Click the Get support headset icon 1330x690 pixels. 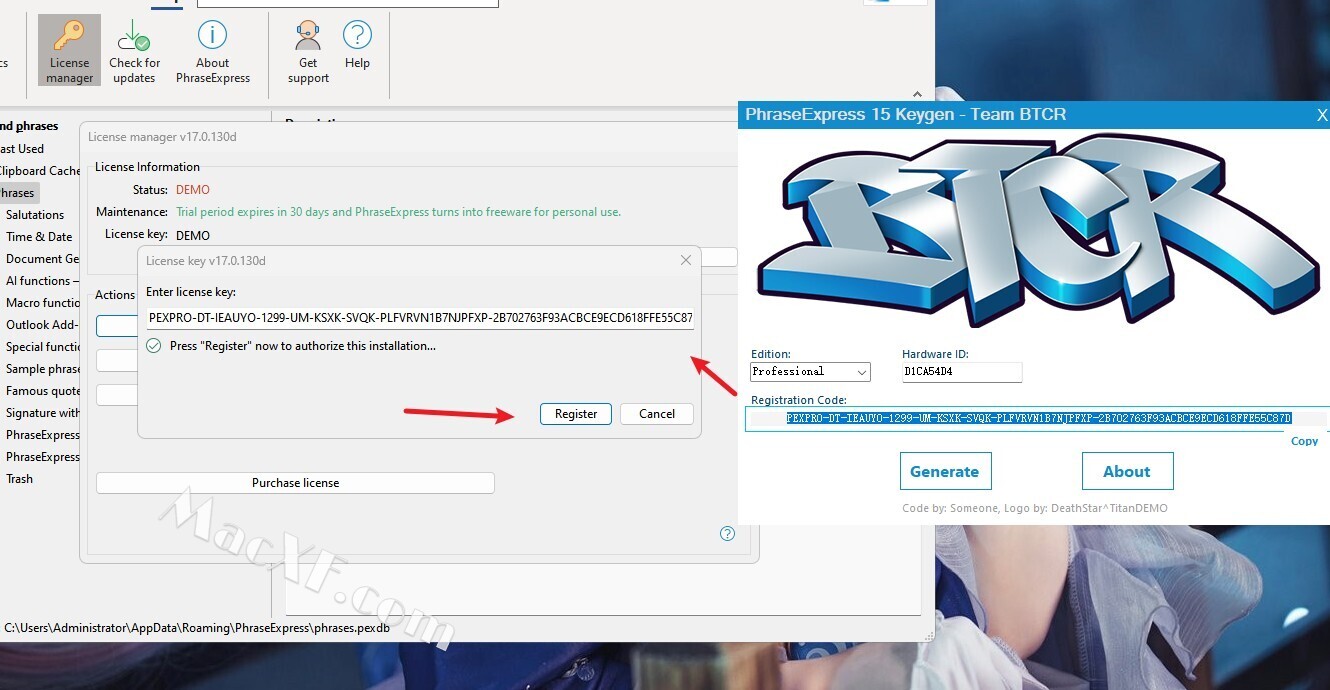coord(308,50)
